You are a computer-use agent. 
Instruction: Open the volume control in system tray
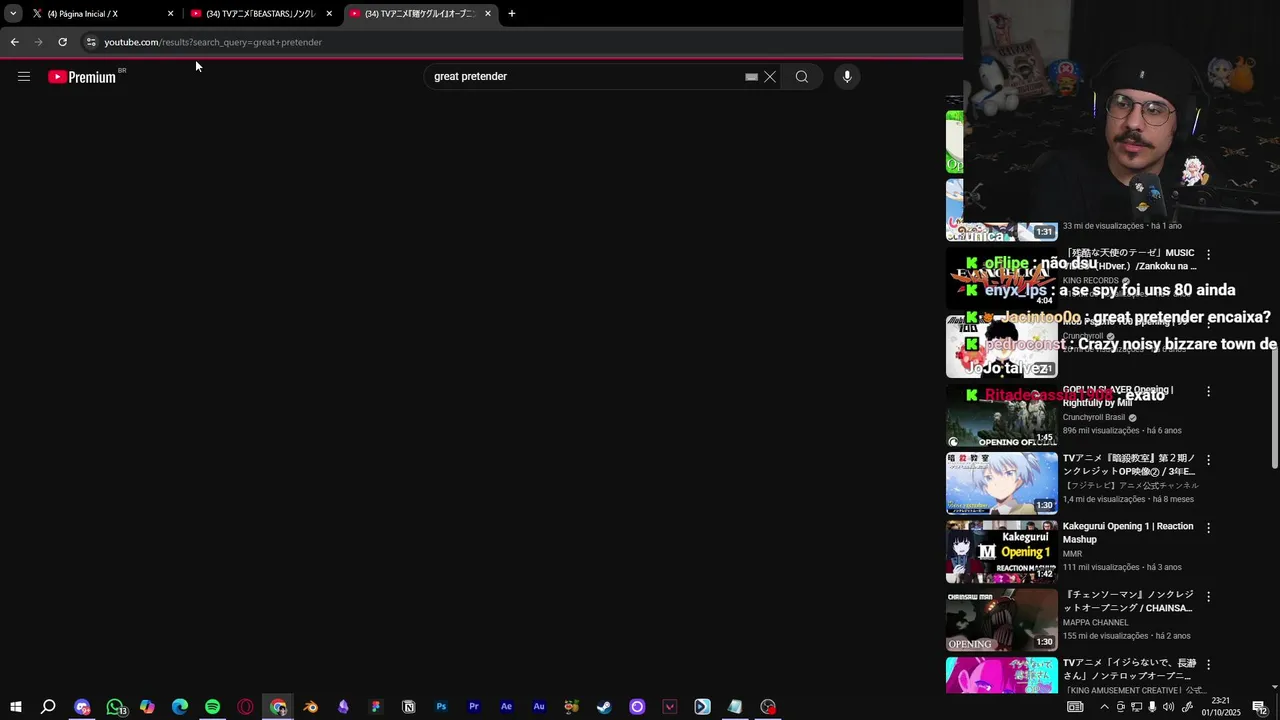[1169, 707]
